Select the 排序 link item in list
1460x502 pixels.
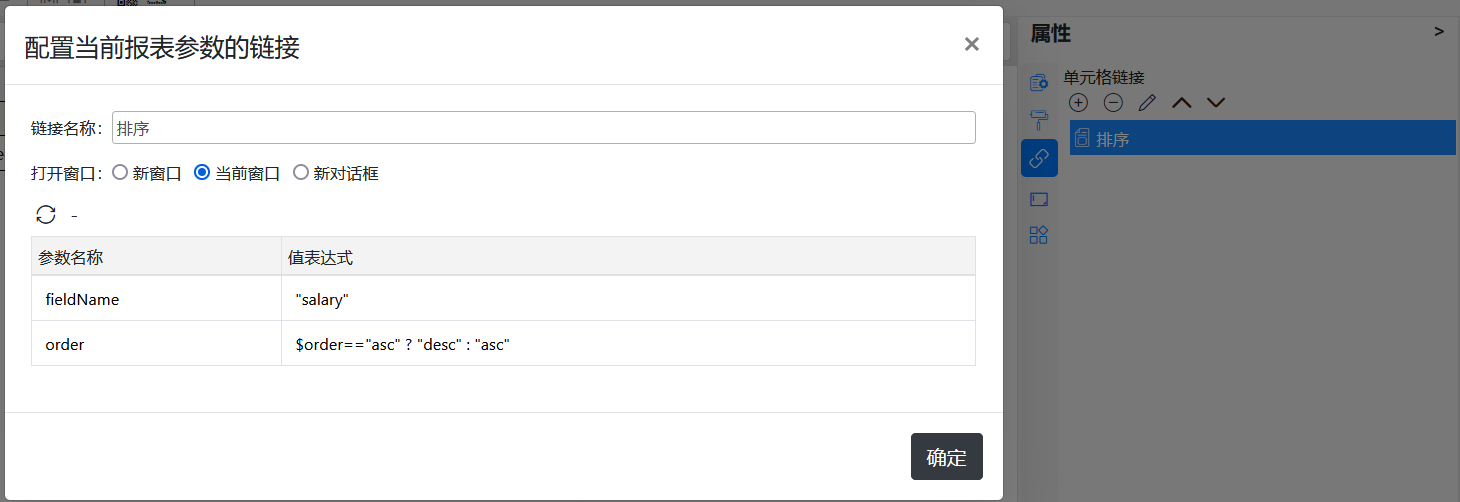[1262, 138]
